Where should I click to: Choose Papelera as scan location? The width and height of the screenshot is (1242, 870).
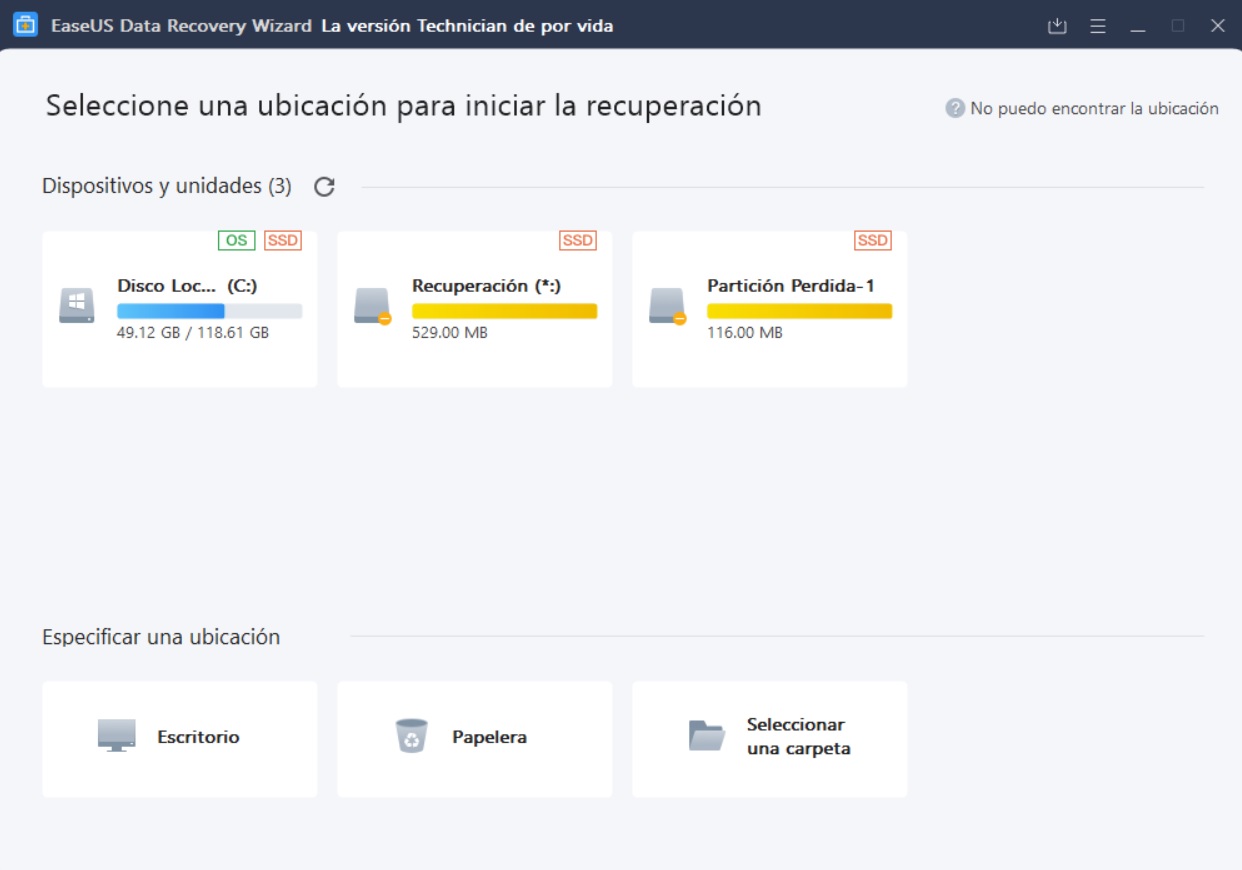[x=475, y=739]
